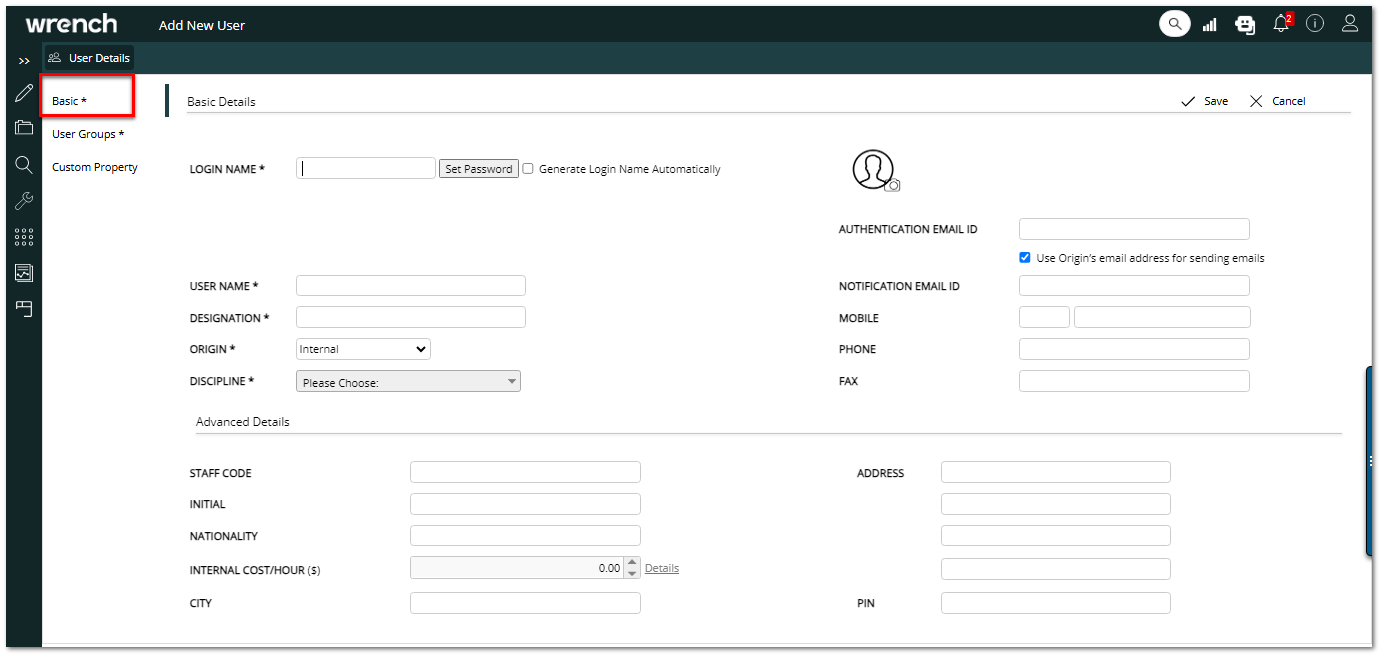The height and width of the screenshot is (657, 1382).
Task: Focus the Login Name field
Action: point(366,168)
